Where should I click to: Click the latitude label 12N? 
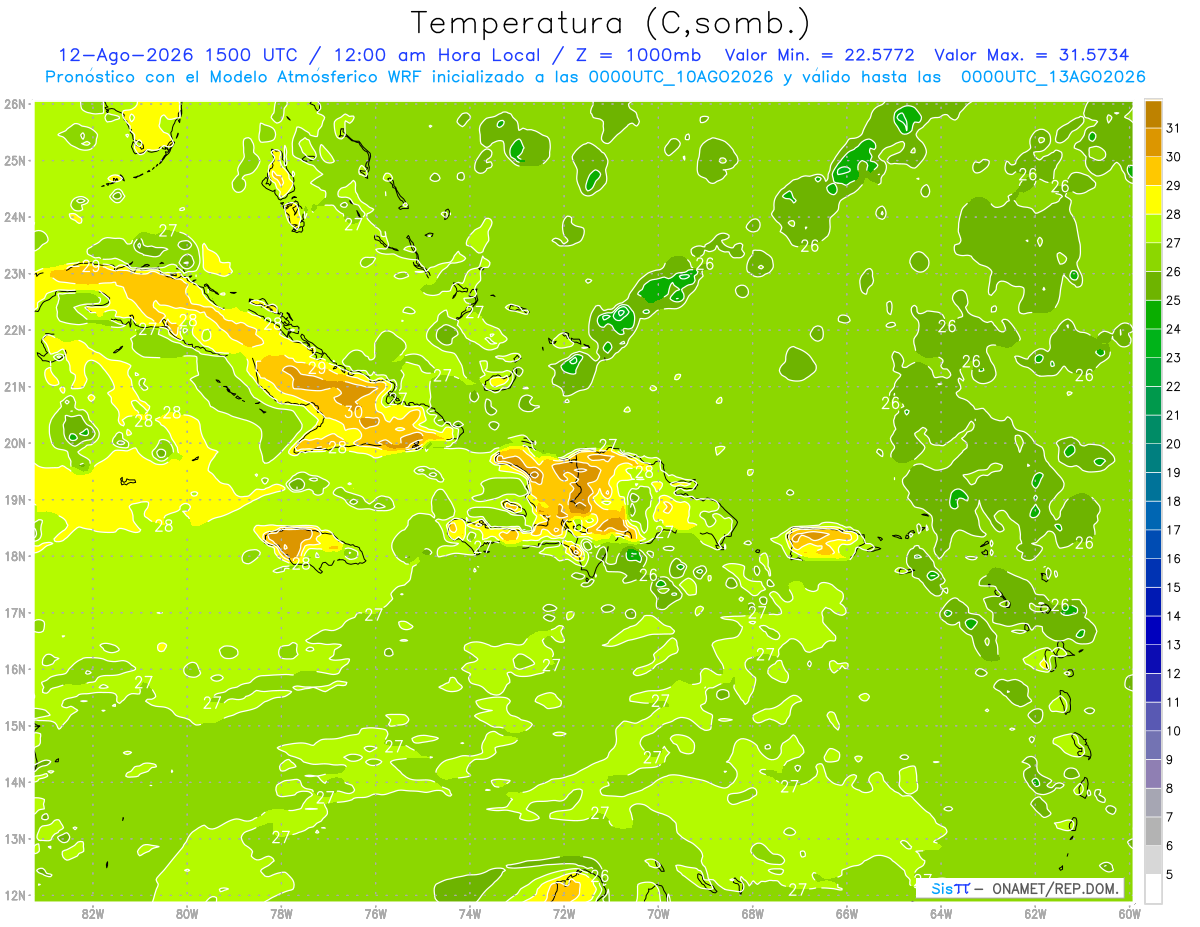point(15,895)
